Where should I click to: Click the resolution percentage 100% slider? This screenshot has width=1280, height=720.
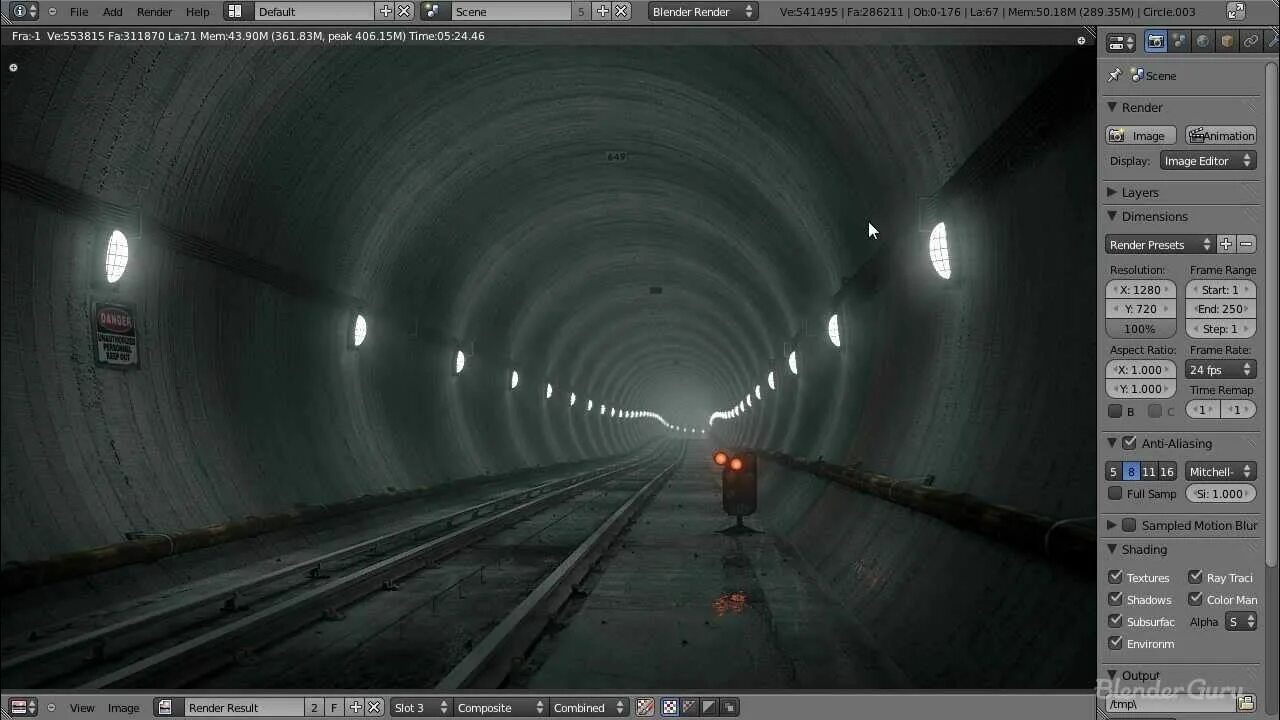tap(1140, 328)
